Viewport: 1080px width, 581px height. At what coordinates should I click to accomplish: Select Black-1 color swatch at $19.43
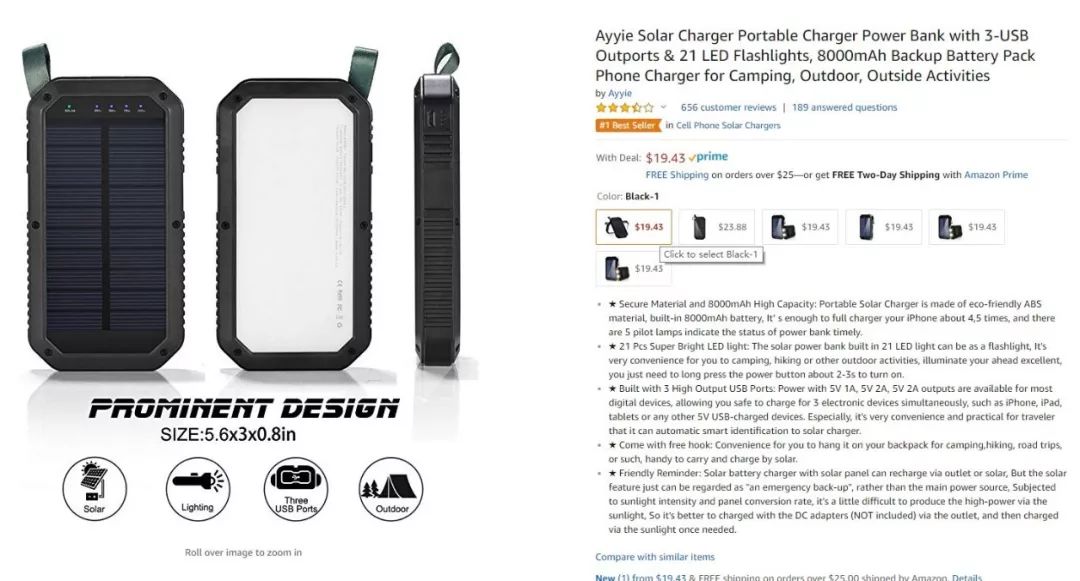[634, 226]
